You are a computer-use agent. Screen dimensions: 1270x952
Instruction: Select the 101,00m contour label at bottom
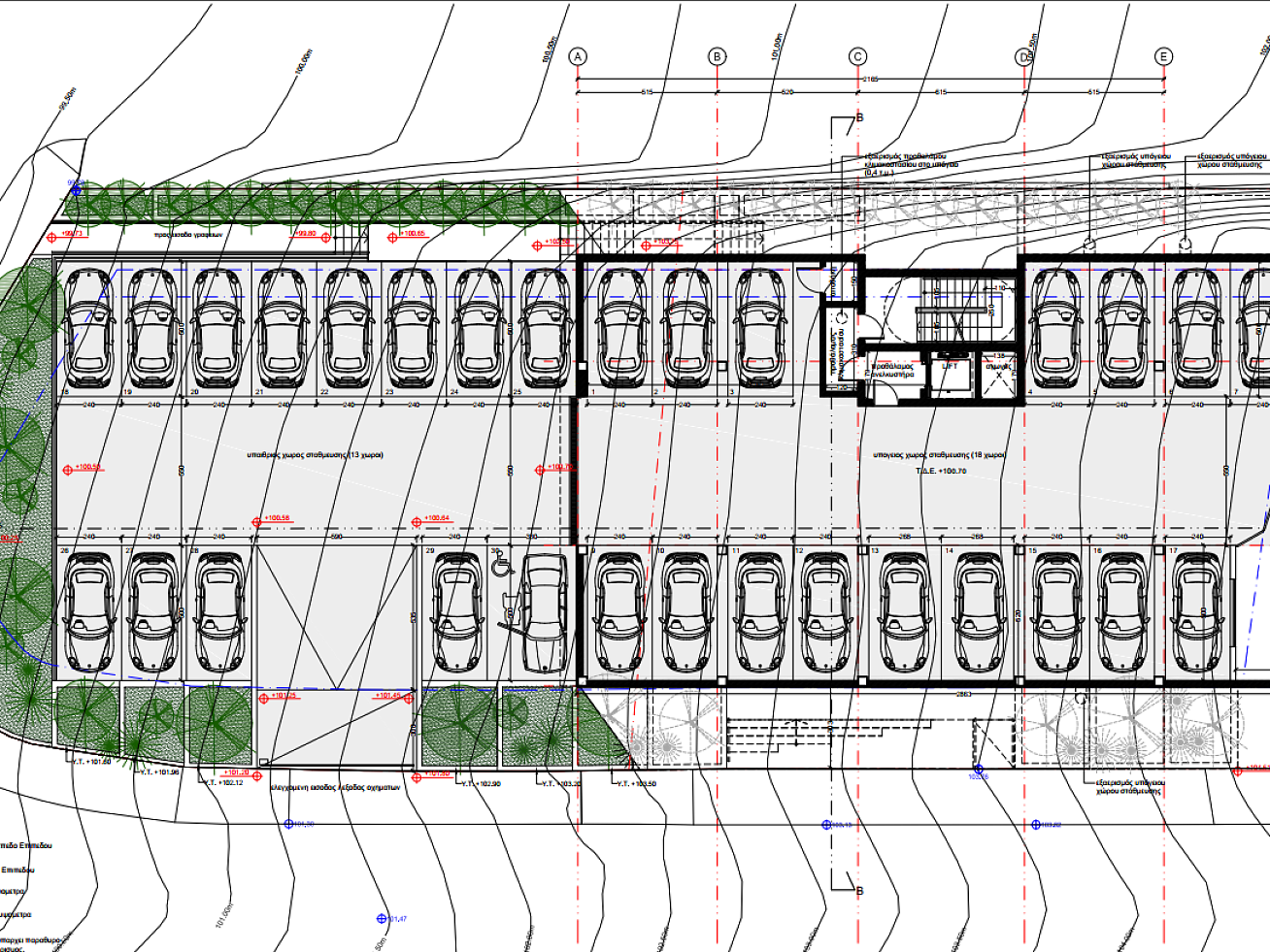pos(224,914)
